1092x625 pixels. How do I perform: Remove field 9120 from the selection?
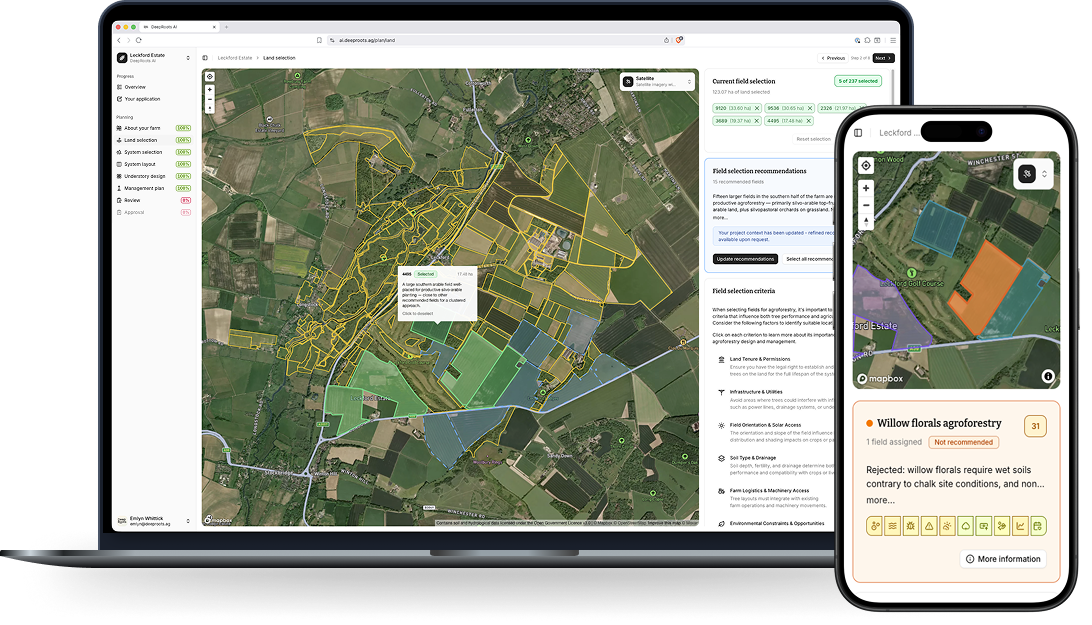coord(757,108)
